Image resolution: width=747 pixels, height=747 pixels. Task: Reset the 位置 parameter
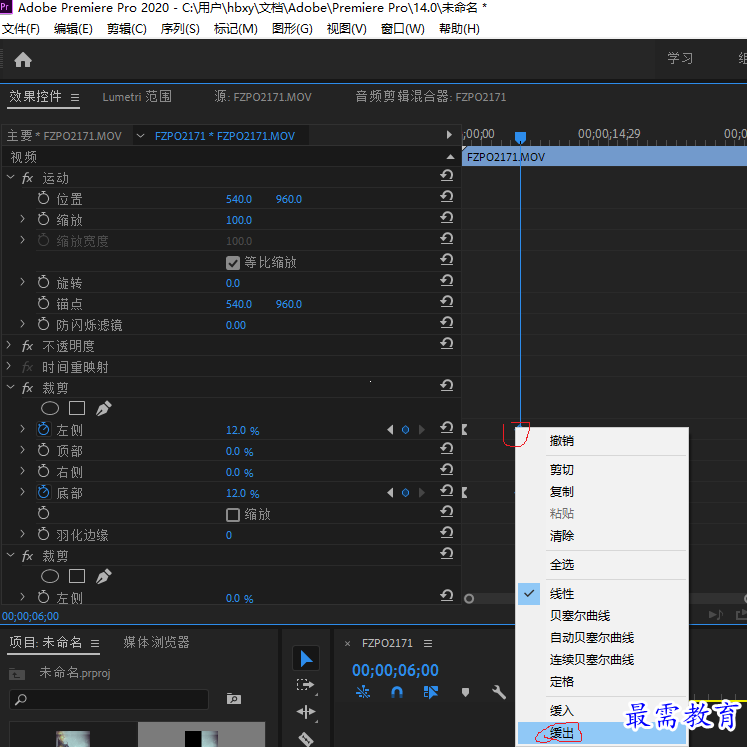446,197
